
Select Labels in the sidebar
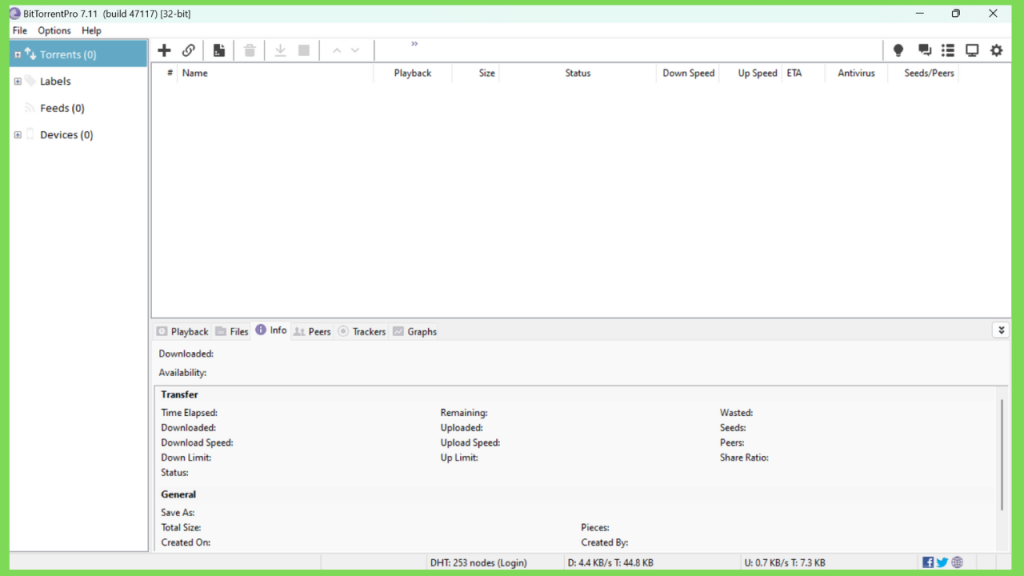(x=56, y=81)
